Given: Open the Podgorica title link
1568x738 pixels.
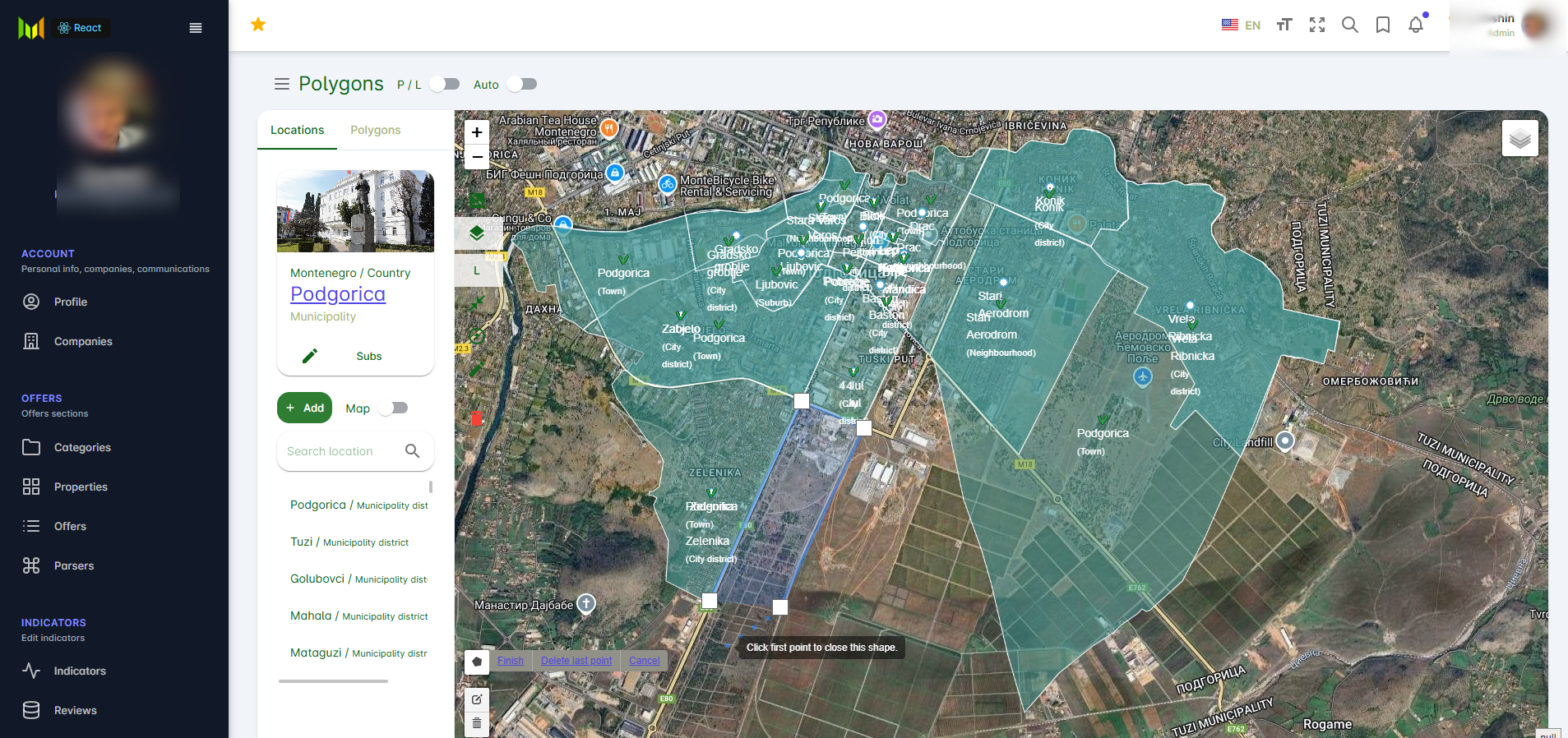Looking at the screenshot, I should [x=338, y=294].
